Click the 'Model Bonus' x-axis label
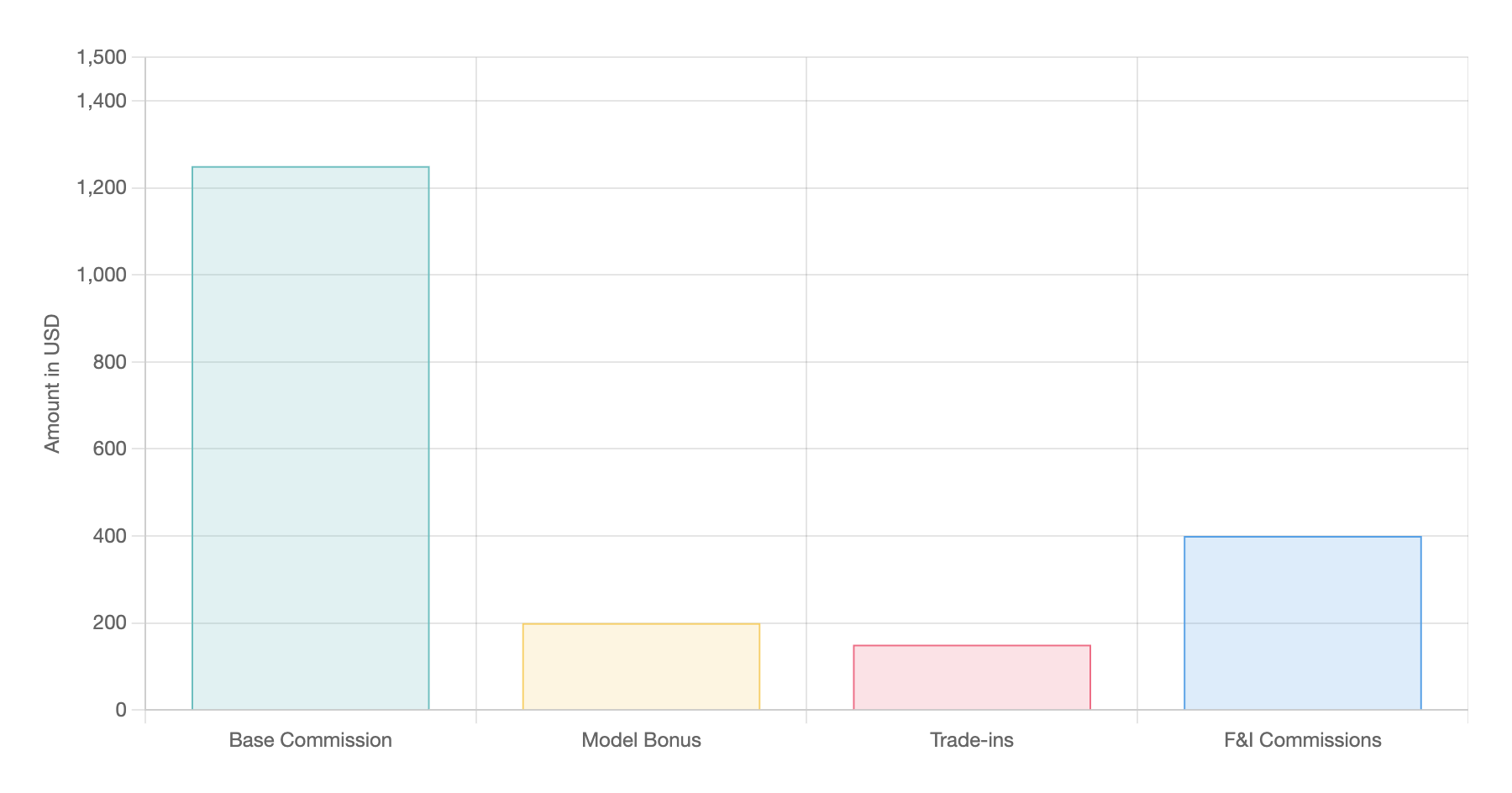This screenshot has width=1512, height=793. point(641,740)
